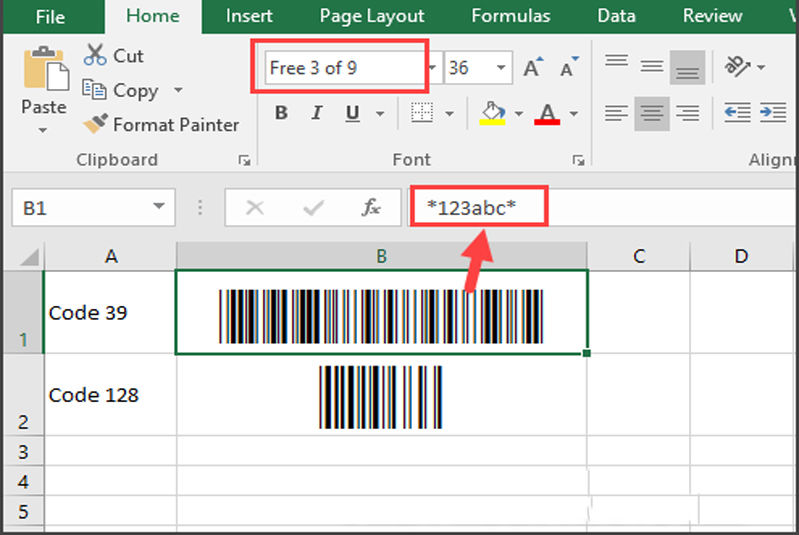Select column C header
Image resolution: width=799 pixels, height=535 pixels.
639,256
